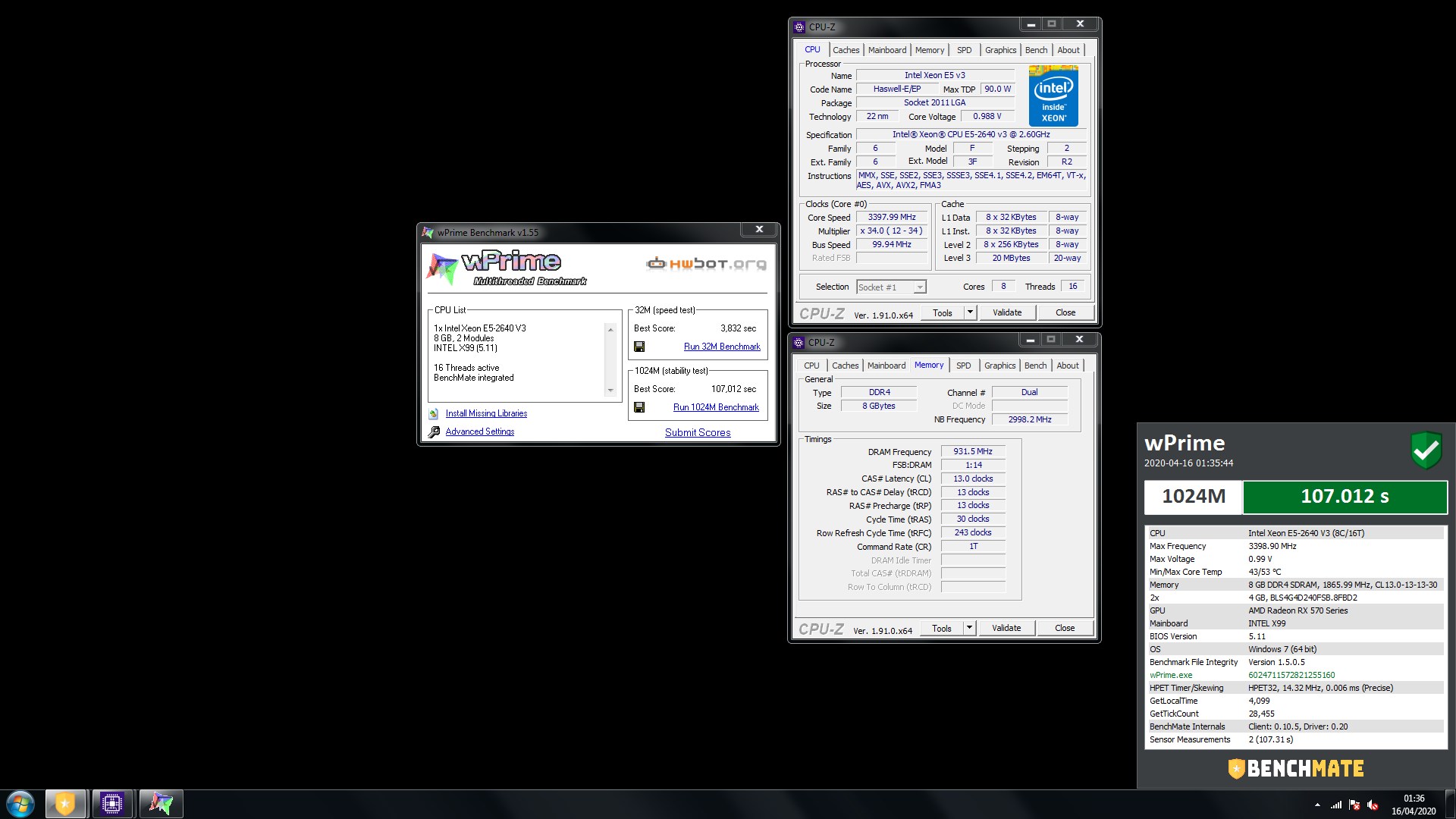This screenshot has height=819, width=1456.
Task: Click the 1024M label in BenchMate
Action: pos(1194,497)
